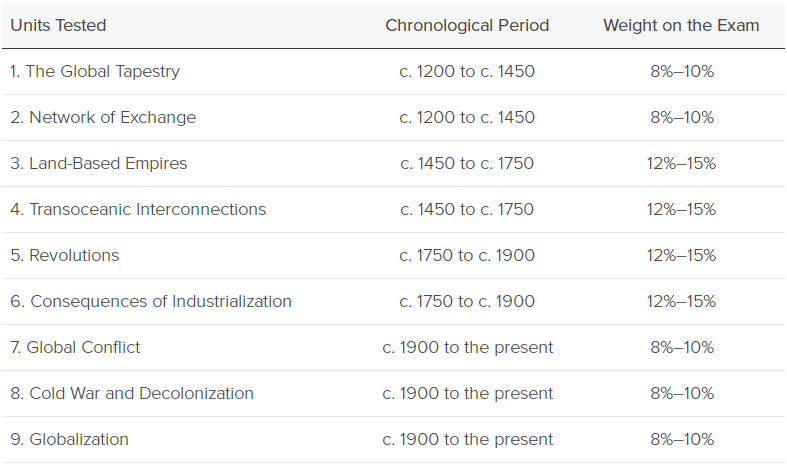The height and width of the screenshot is (468, 787).
Task: Select the Globalization unit entry
Action: click(x=69, y=439)
